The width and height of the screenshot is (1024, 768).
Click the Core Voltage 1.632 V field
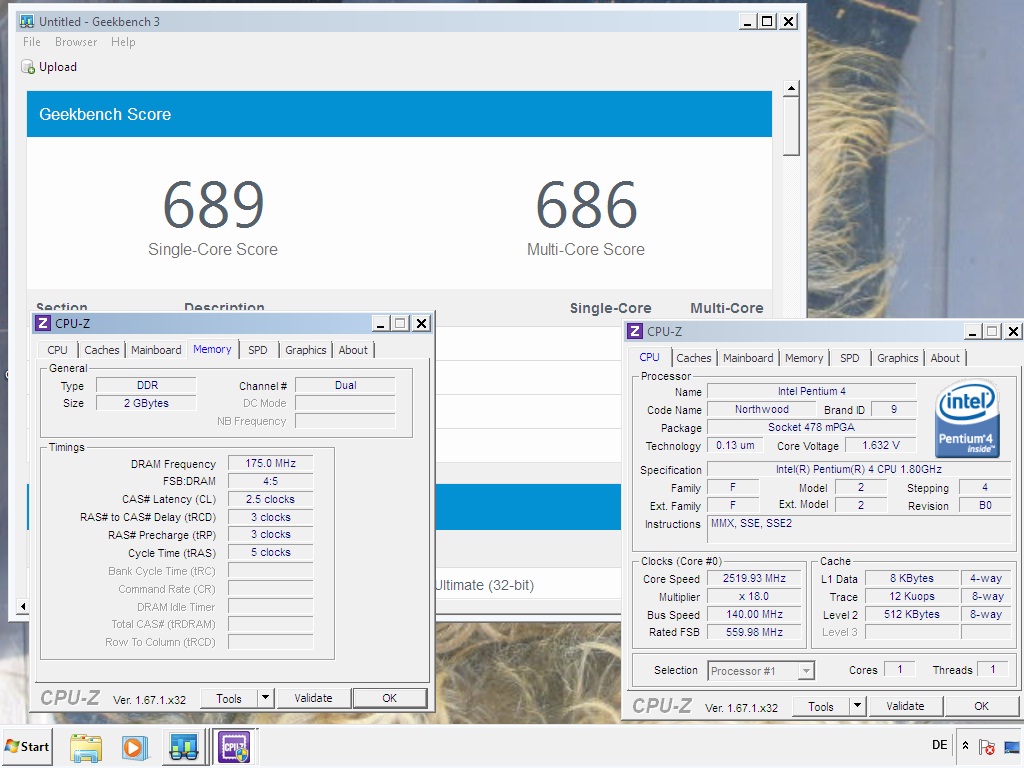click(x=880, y=445)
